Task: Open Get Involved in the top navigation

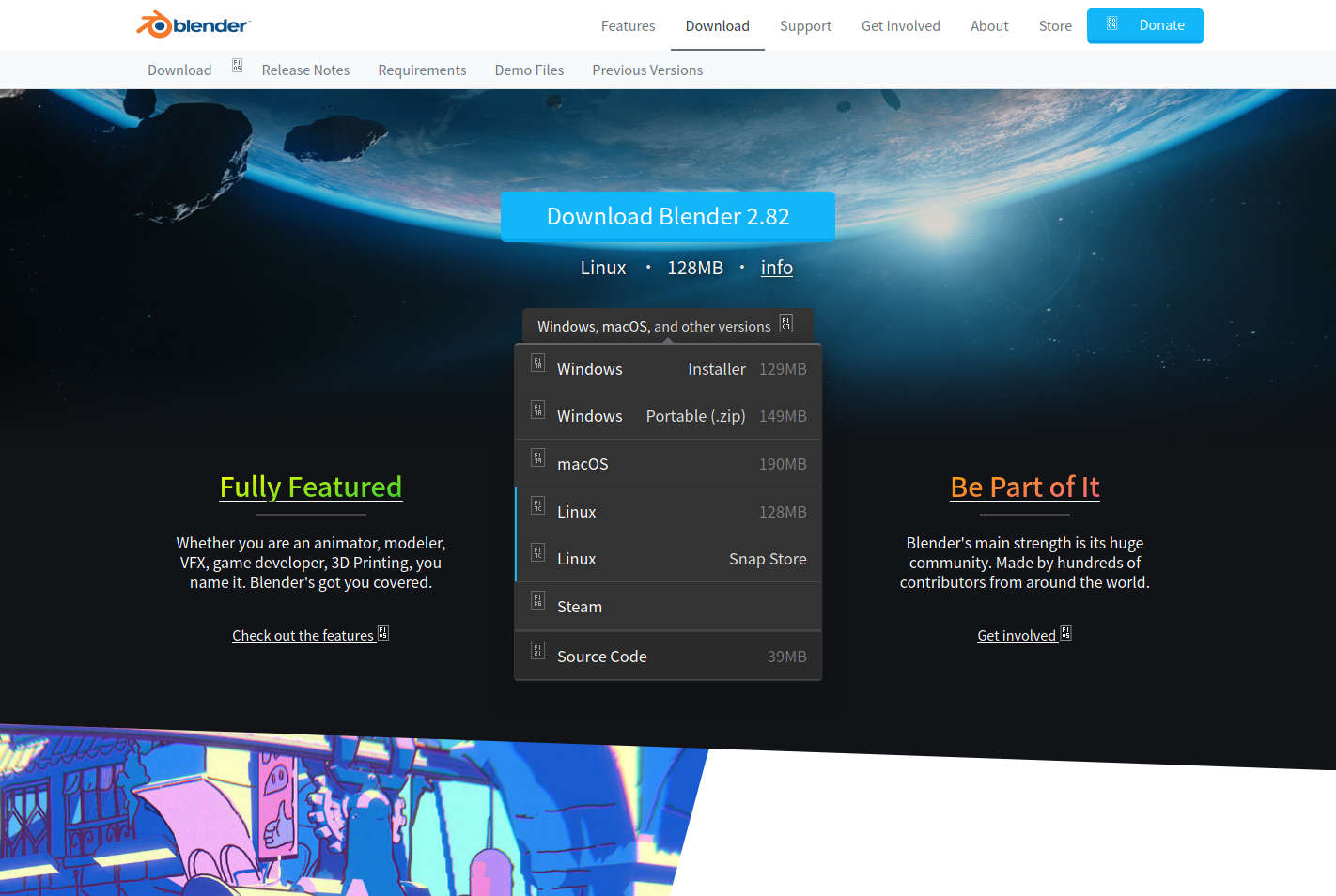Action: pos(901,26)
